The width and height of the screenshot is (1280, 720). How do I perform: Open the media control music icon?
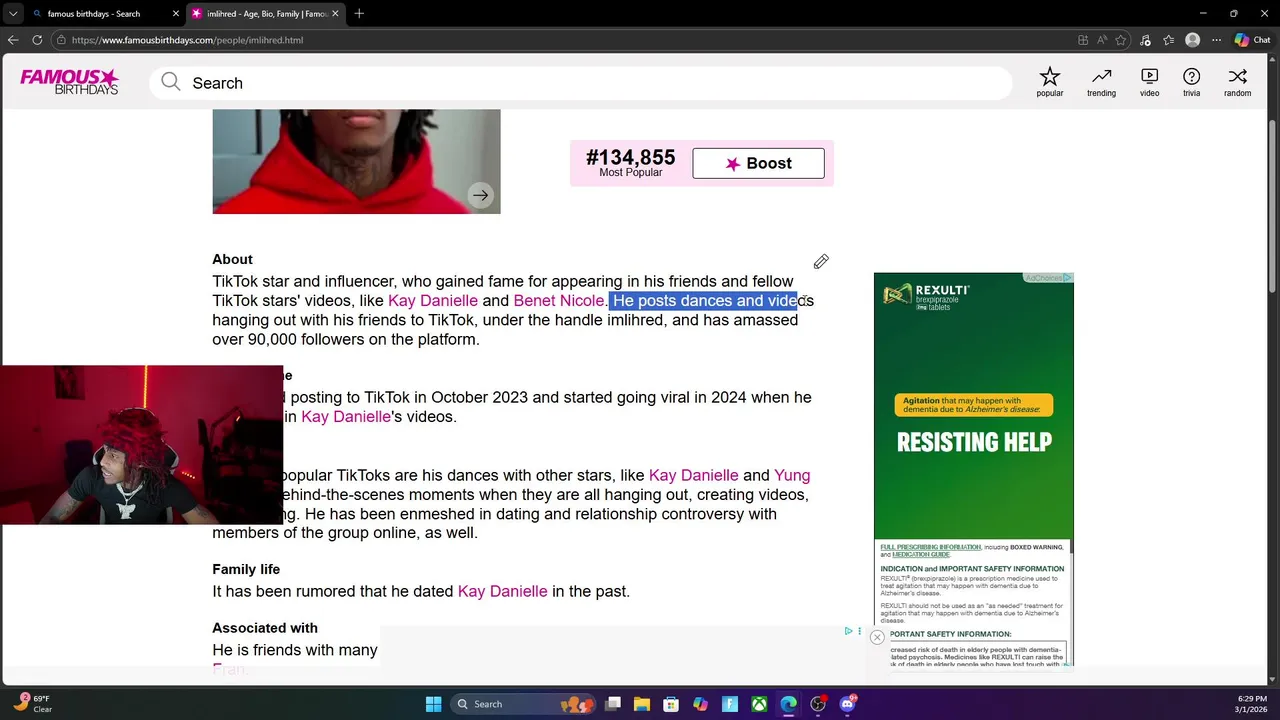pos(1145,40)
